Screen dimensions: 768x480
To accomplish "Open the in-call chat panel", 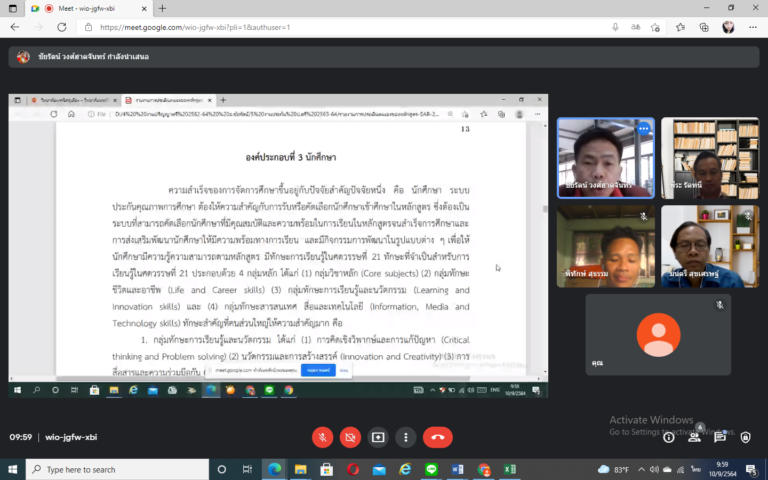I will [720, 437].
